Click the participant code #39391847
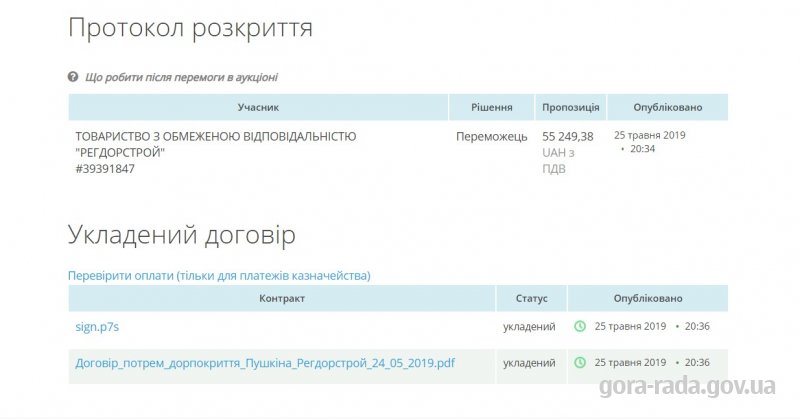 [x=105, y=169]
